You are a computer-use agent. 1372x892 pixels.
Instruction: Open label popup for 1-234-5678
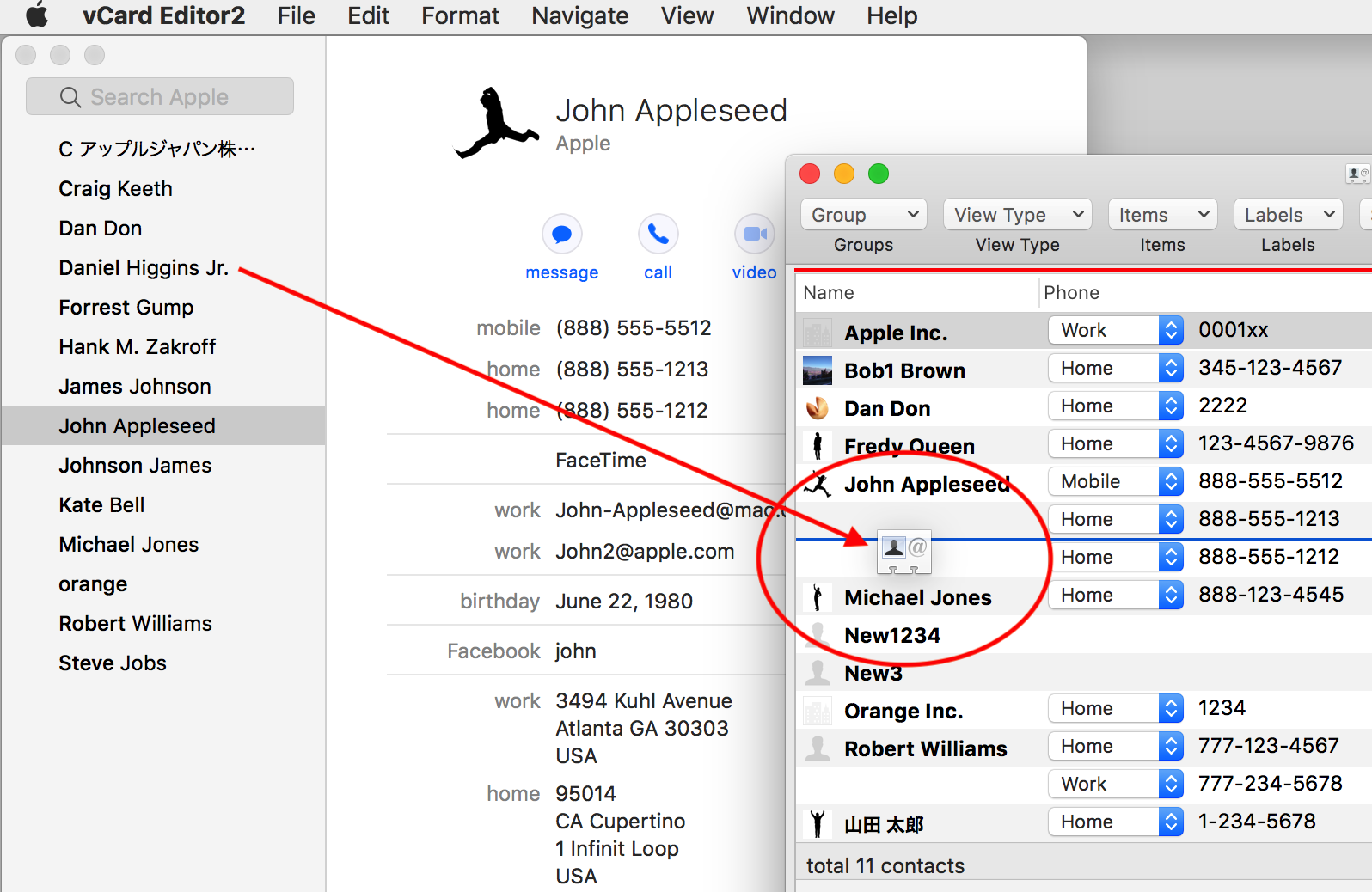(x=1116, y=822)
